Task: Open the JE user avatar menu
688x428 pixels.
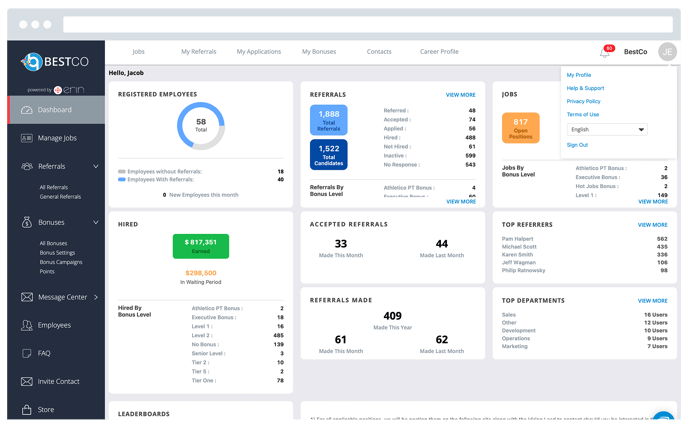Action: [667, 52]
